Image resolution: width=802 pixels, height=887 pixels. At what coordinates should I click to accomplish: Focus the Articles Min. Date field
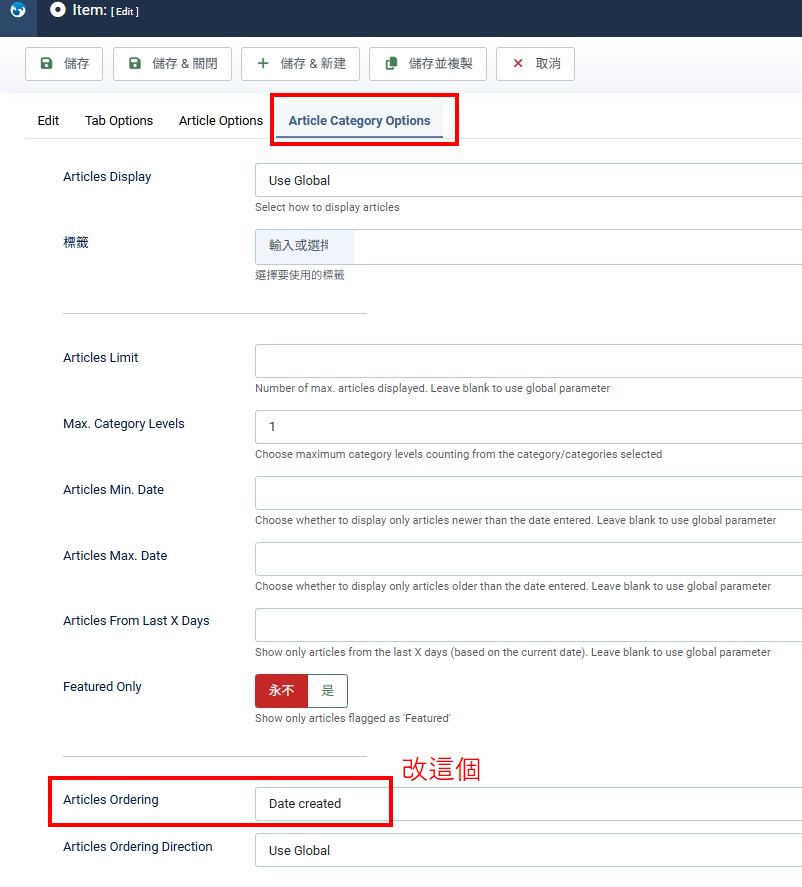(x=528, y=493)
